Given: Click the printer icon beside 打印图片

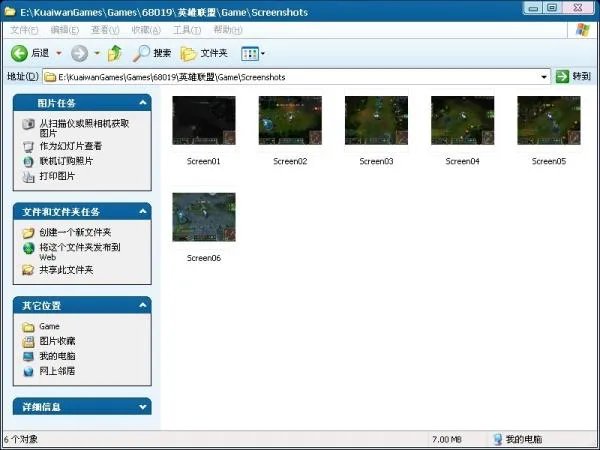Looking at the screenshot, I should click(x=28, y=176).
